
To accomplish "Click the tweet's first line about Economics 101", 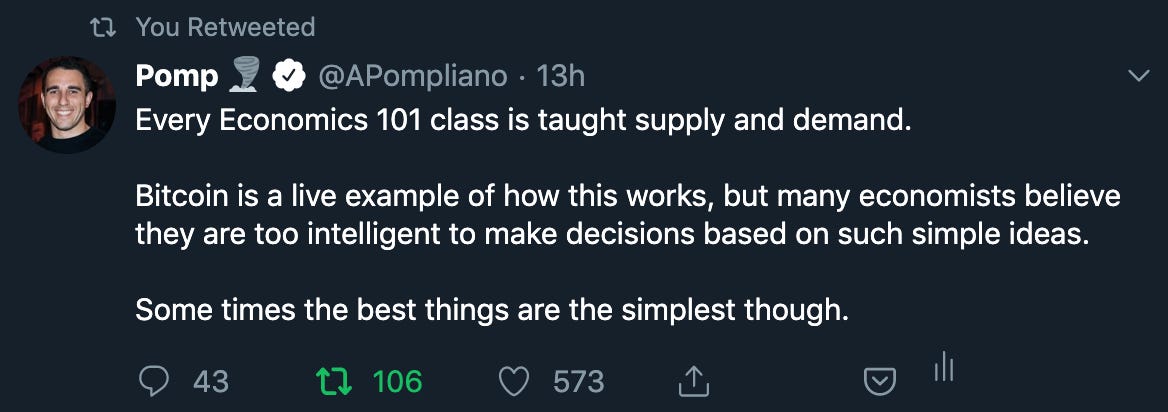I will click(523, 121).
